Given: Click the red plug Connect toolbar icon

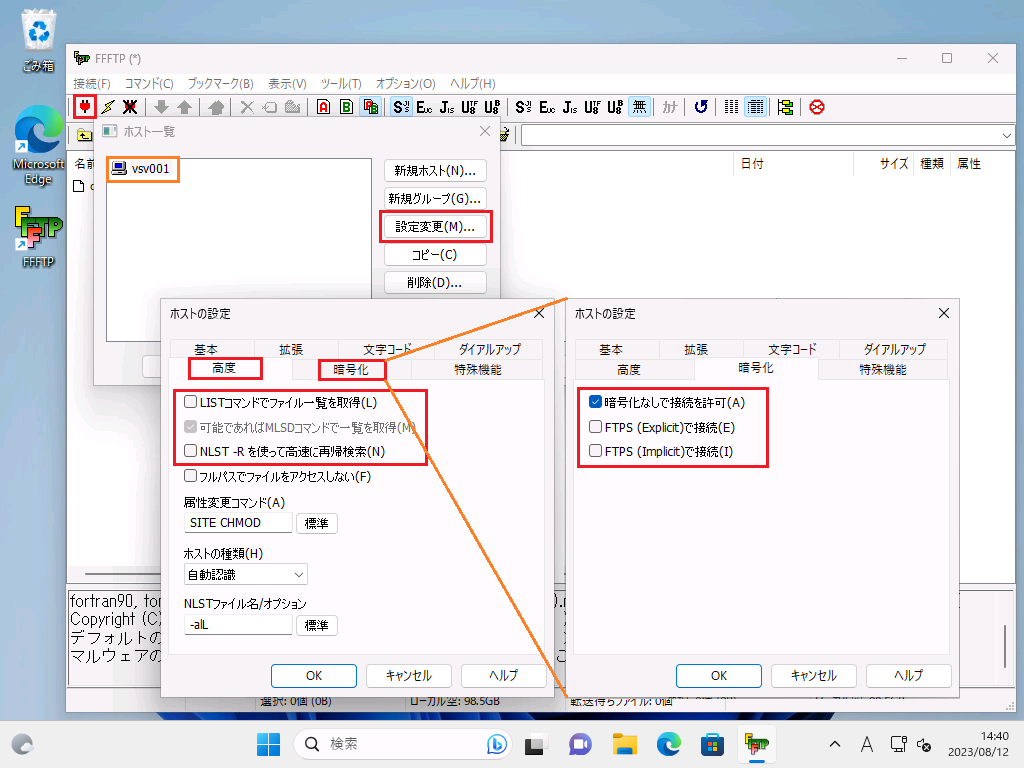Looking at the screenshot, I should click(x=85, y=107).
